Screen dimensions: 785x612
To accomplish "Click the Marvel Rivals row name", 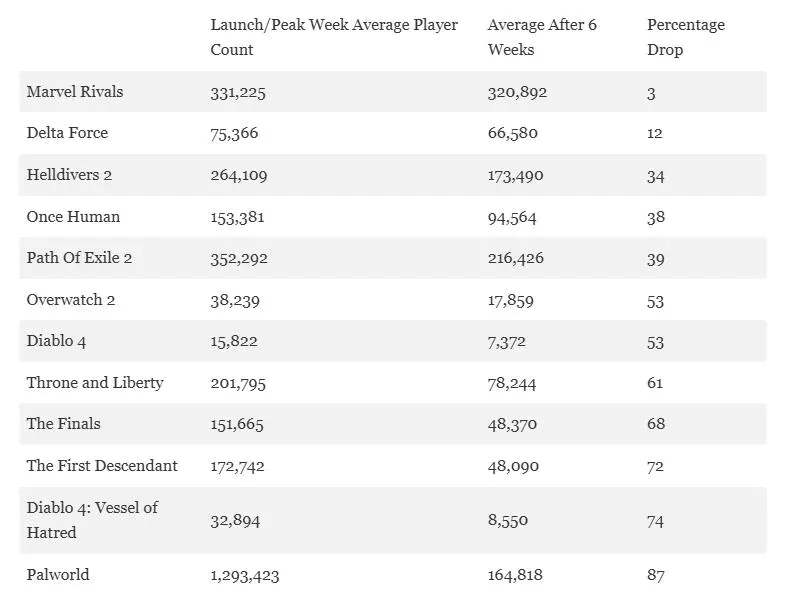I will 75,92.
